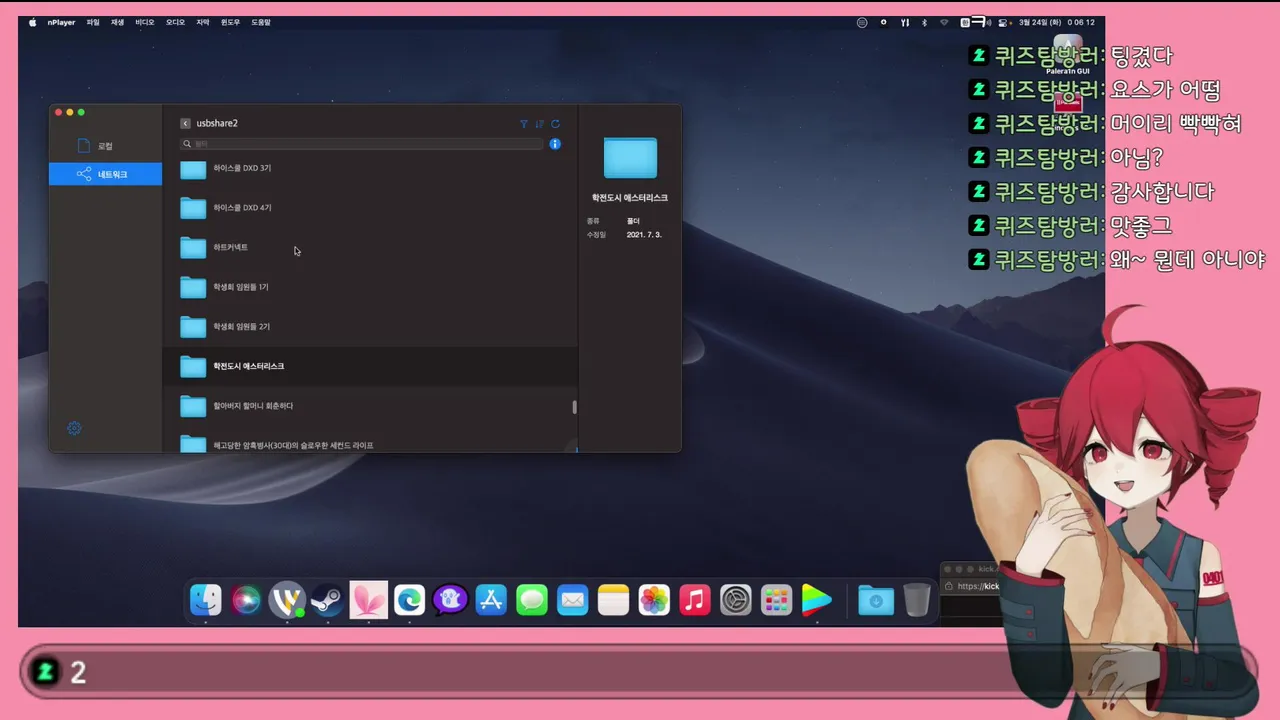
Task: Open the 파일 menu
Action: pyautogui.click(x=93, y=22)
